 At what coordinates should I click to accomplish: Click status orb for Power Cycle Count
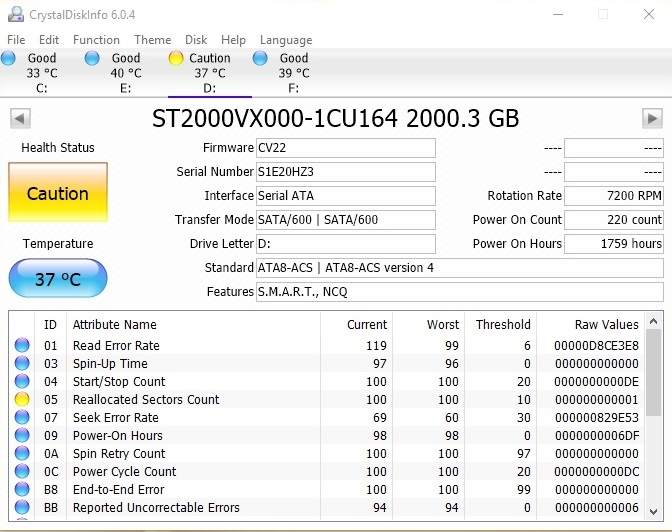pos(22,471)
